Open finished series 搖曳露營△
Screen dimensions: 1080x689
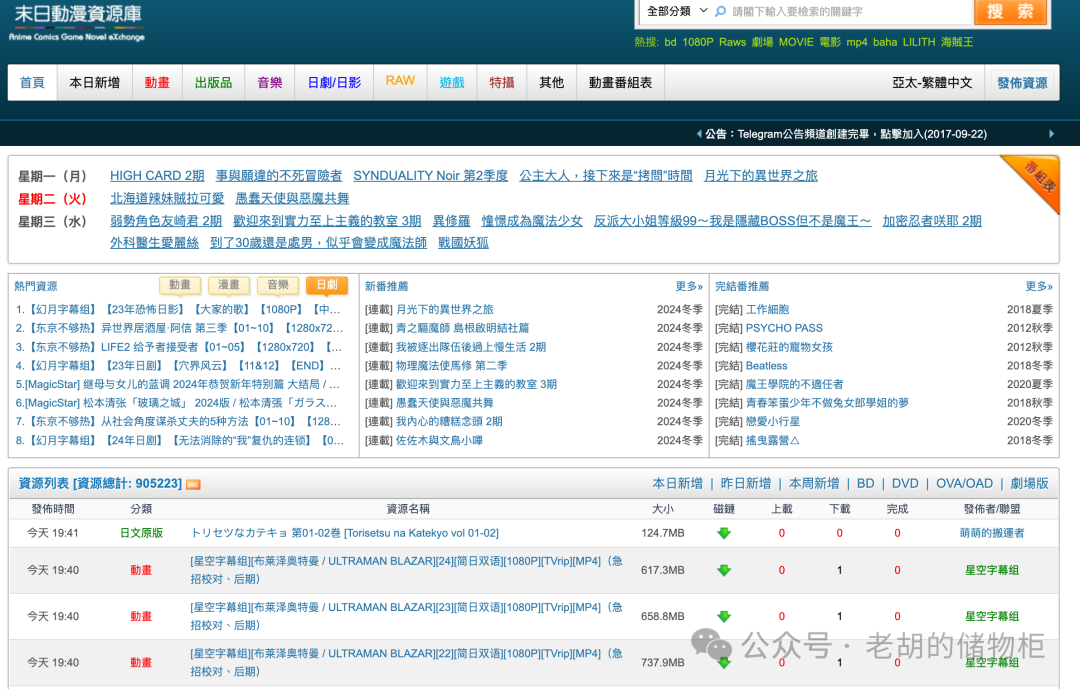pos(773,440)
